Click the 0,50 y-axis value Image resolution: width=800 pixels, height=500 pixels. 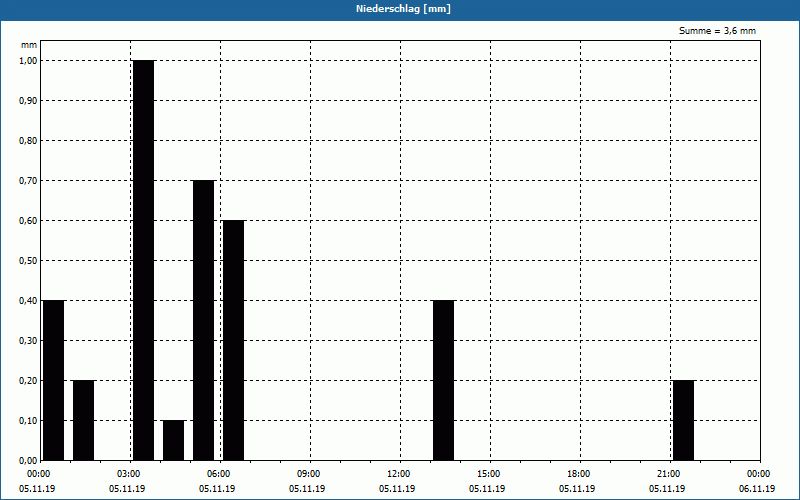[28, 261]
